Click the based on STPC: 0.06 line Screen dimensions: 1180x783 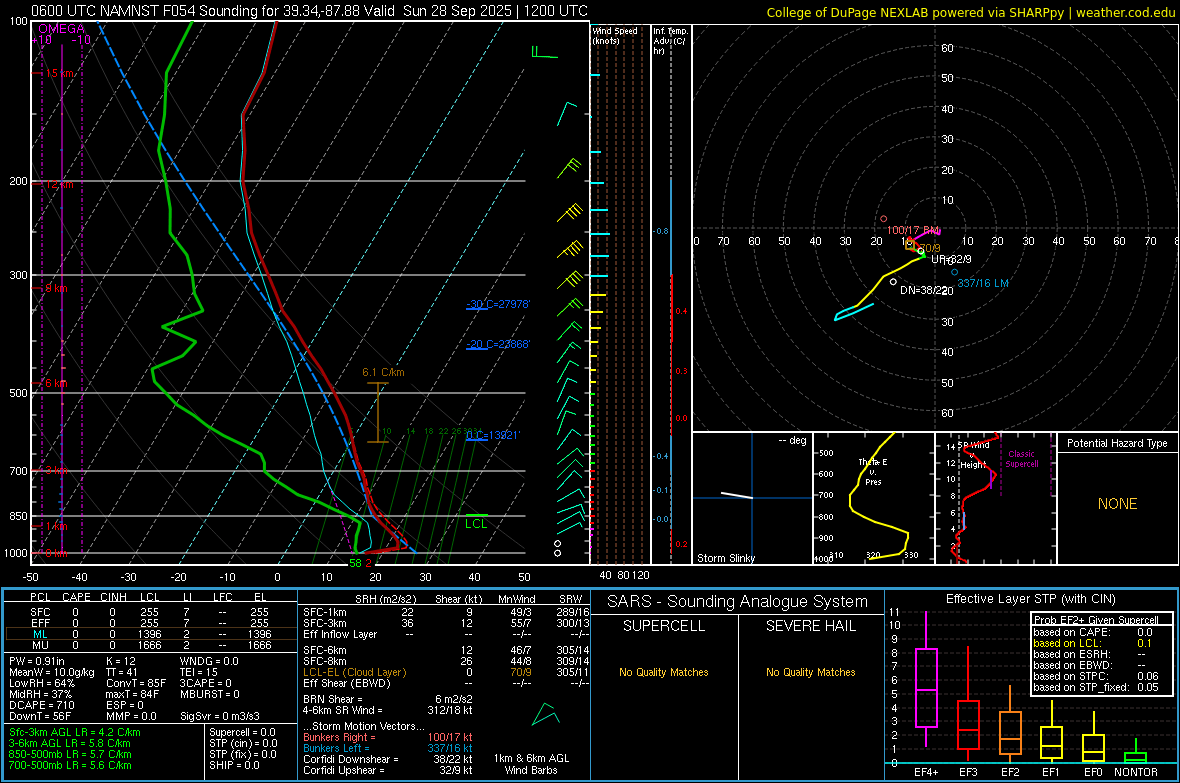coord(1096,676)
